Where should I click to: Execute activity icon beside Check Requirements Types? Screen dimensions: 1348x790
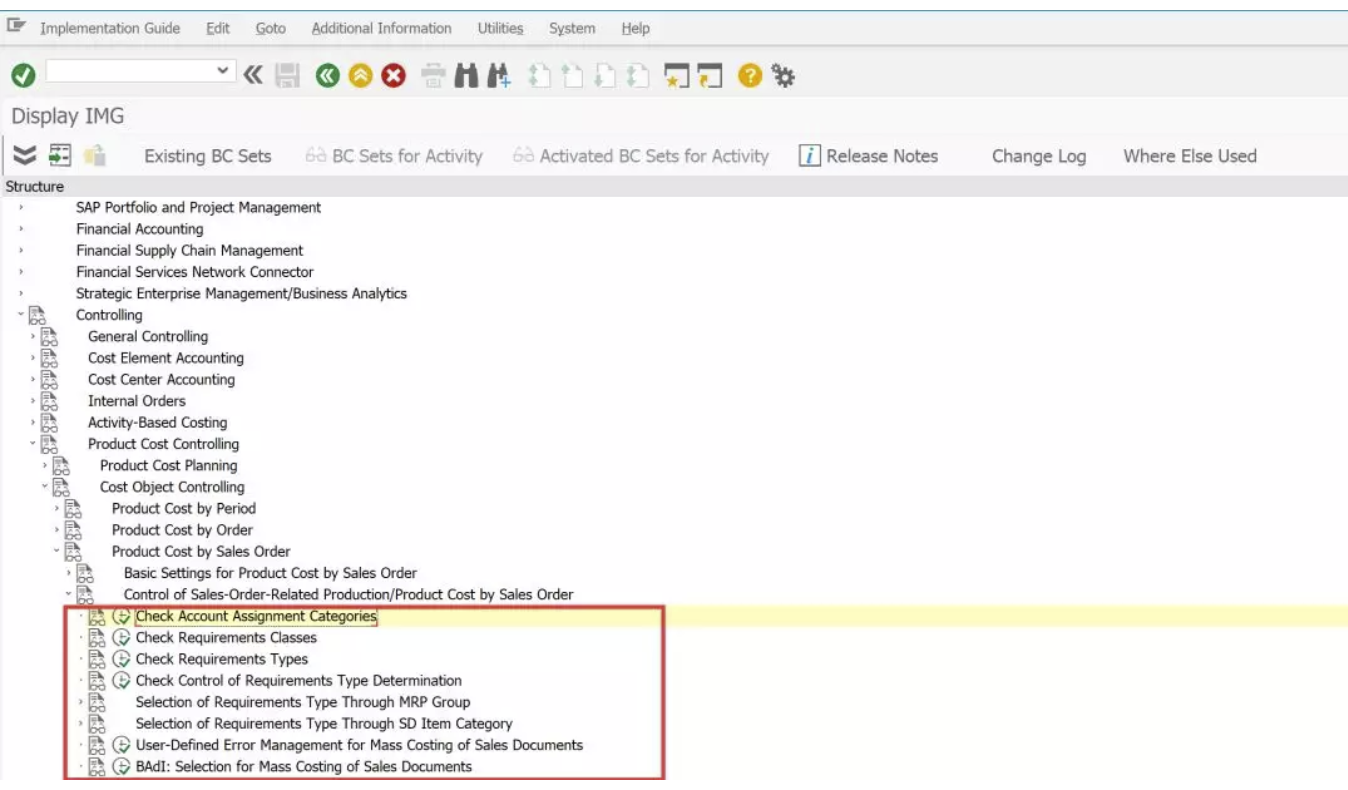point(122,659)
